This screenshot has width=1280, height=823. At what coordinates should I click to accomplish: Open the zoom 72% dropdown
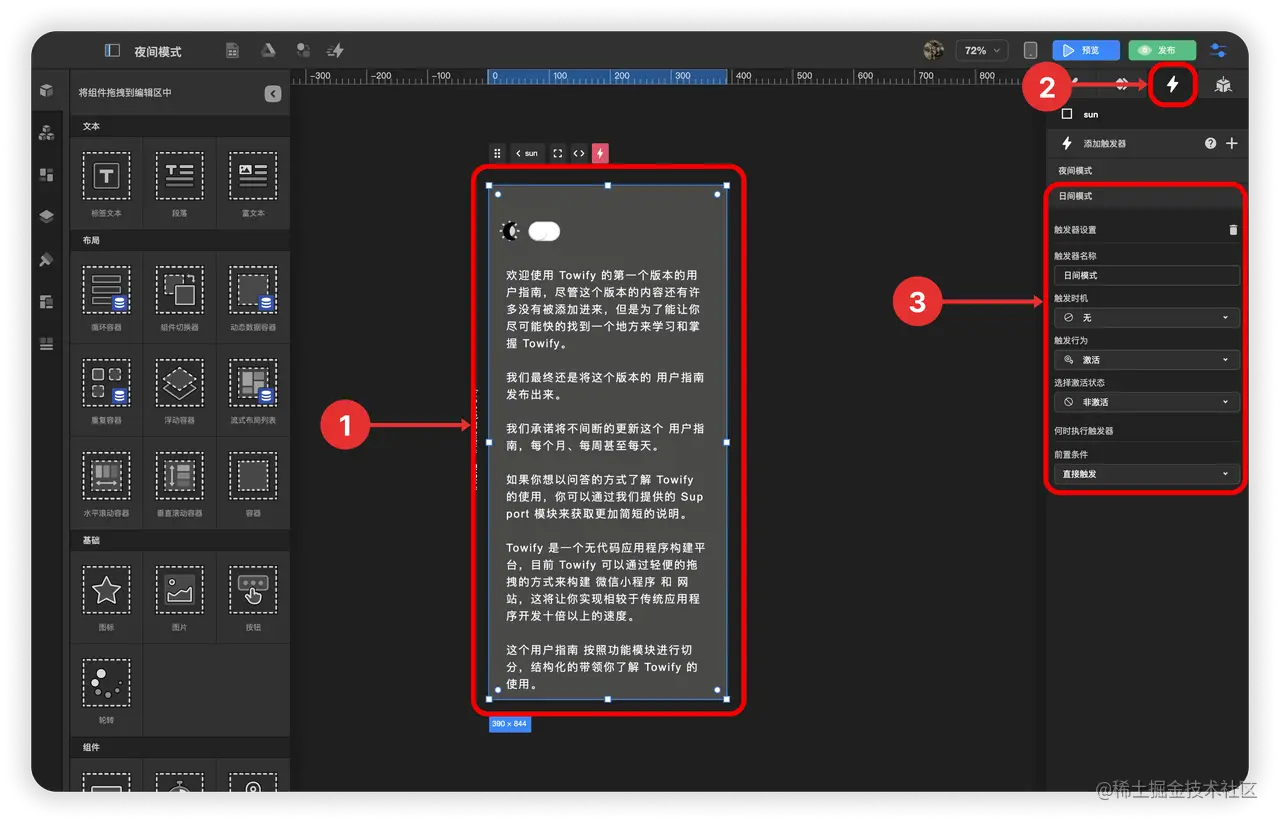(981, 50)
